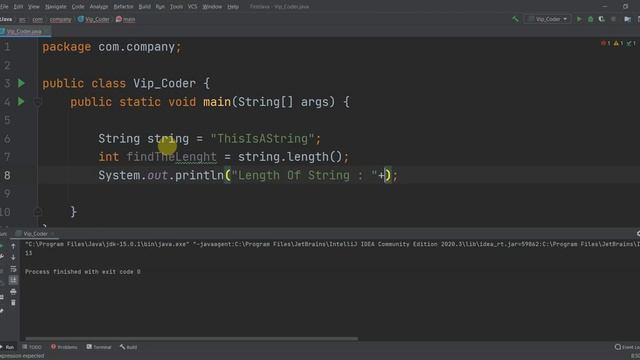This screenshot has width=640, height=360.
Task: Collapse main method using fold marker at line 4
Action: point(37,102)
